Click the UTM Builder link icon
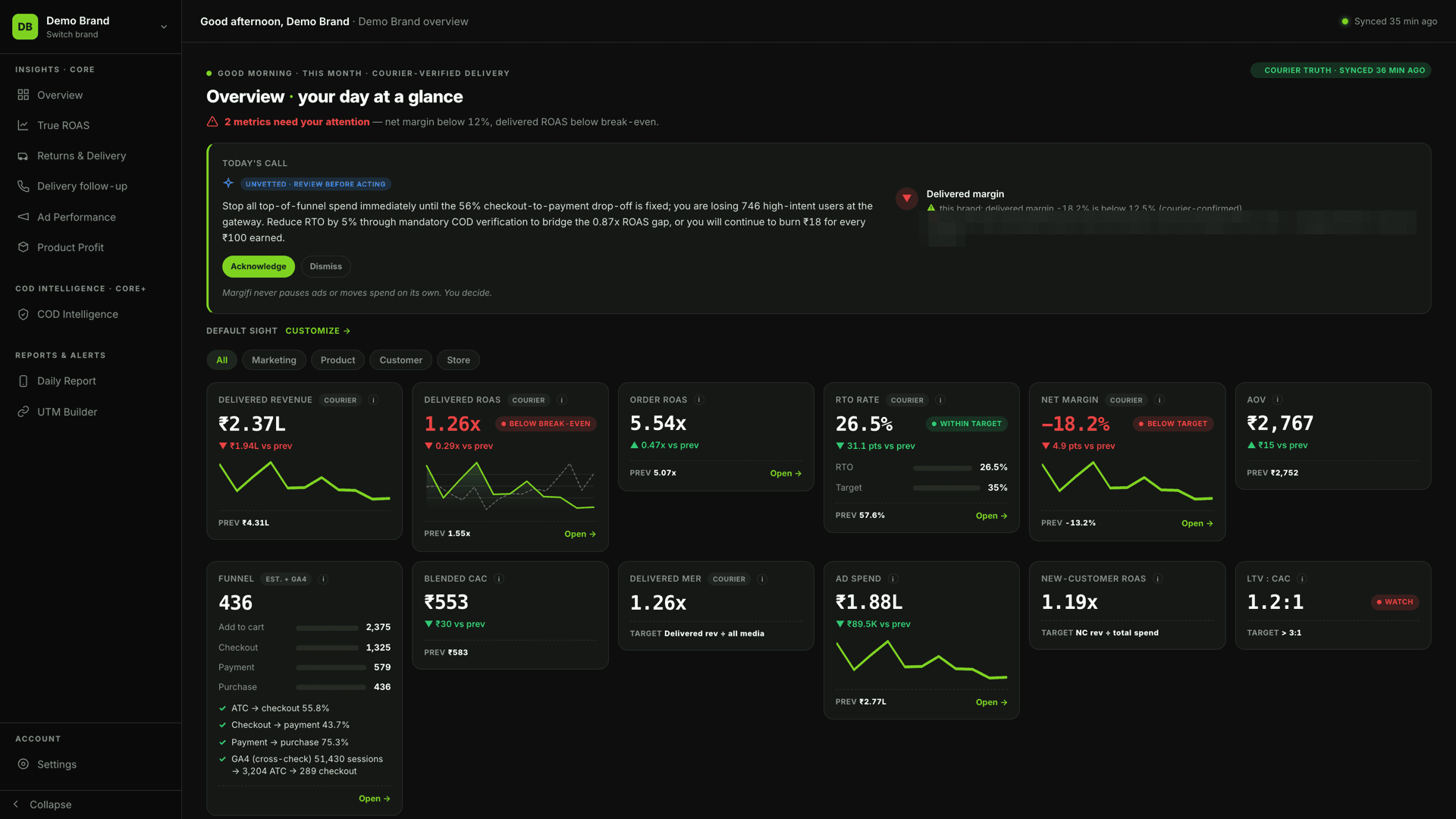Screen dimensions: 1456x819 pyautogui.click(x=24, y=412)
